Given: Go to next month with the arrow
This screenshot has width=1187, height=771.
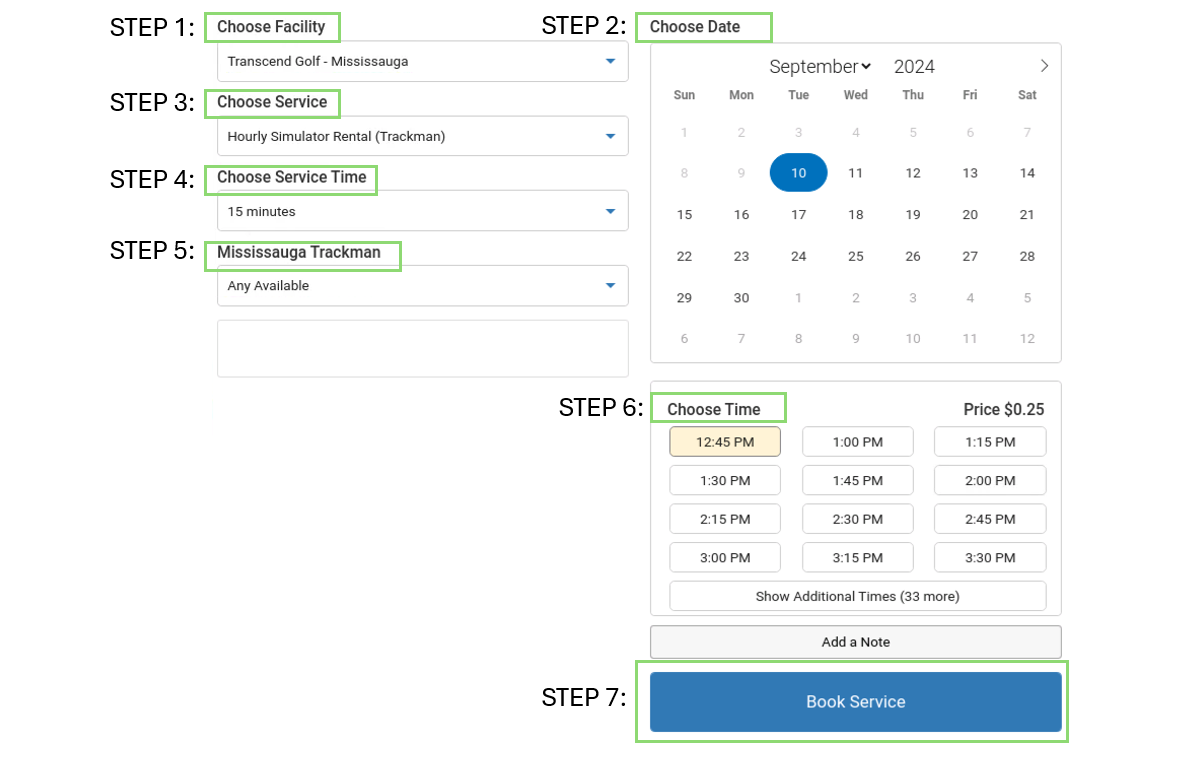Looking at the screenshot, I should tap(1044, 66).
